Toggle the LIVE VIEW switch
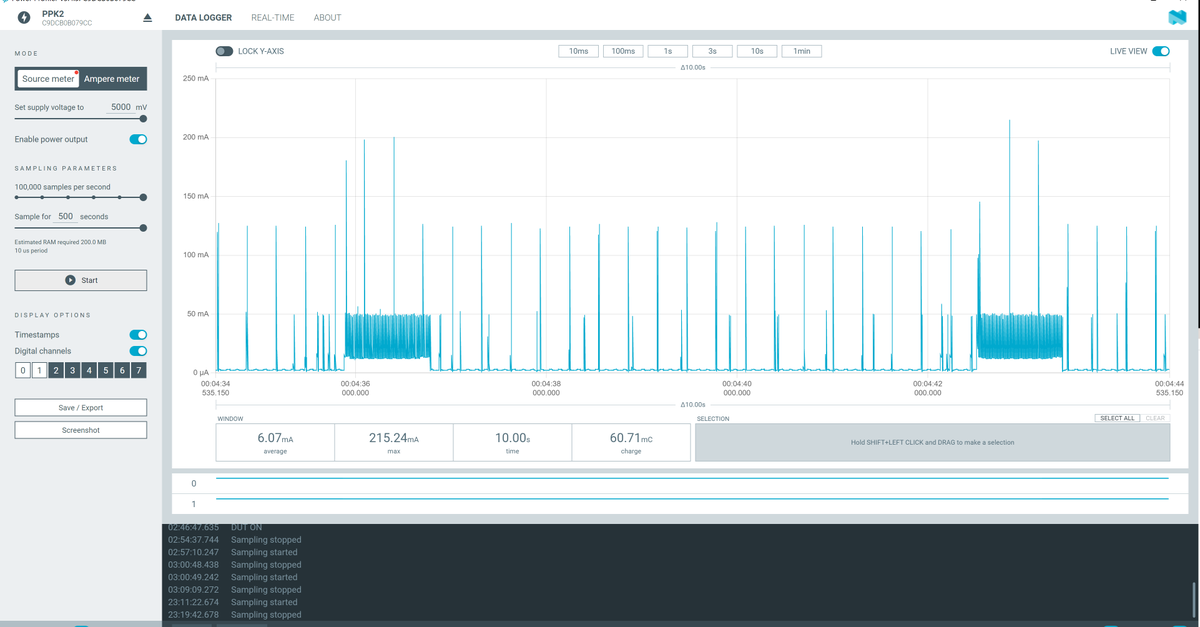Viewport: 1200px width, 627px height. (x=1161, y=51)
